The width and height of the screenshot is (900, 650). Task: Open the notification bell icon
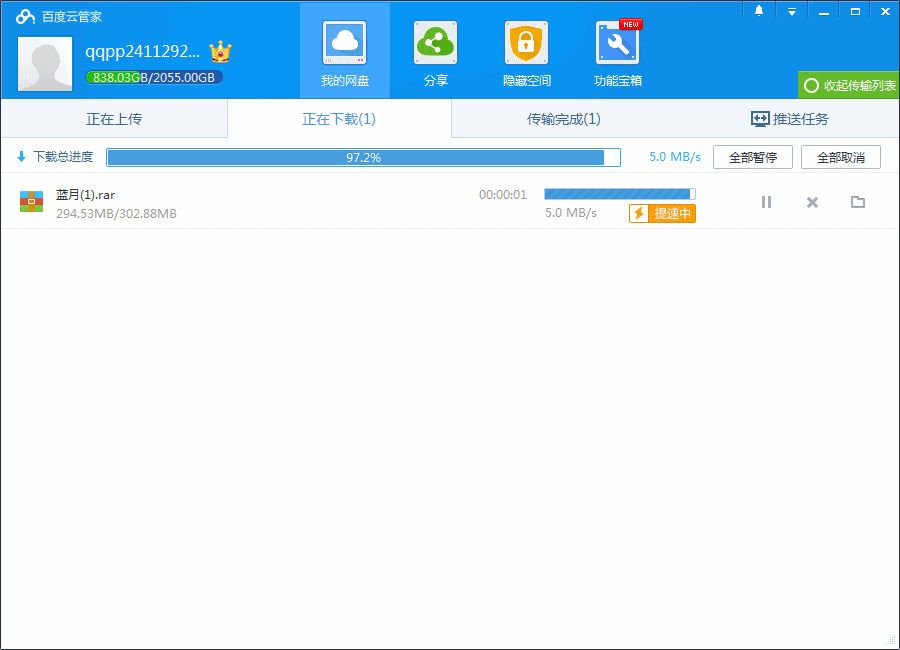759,11
